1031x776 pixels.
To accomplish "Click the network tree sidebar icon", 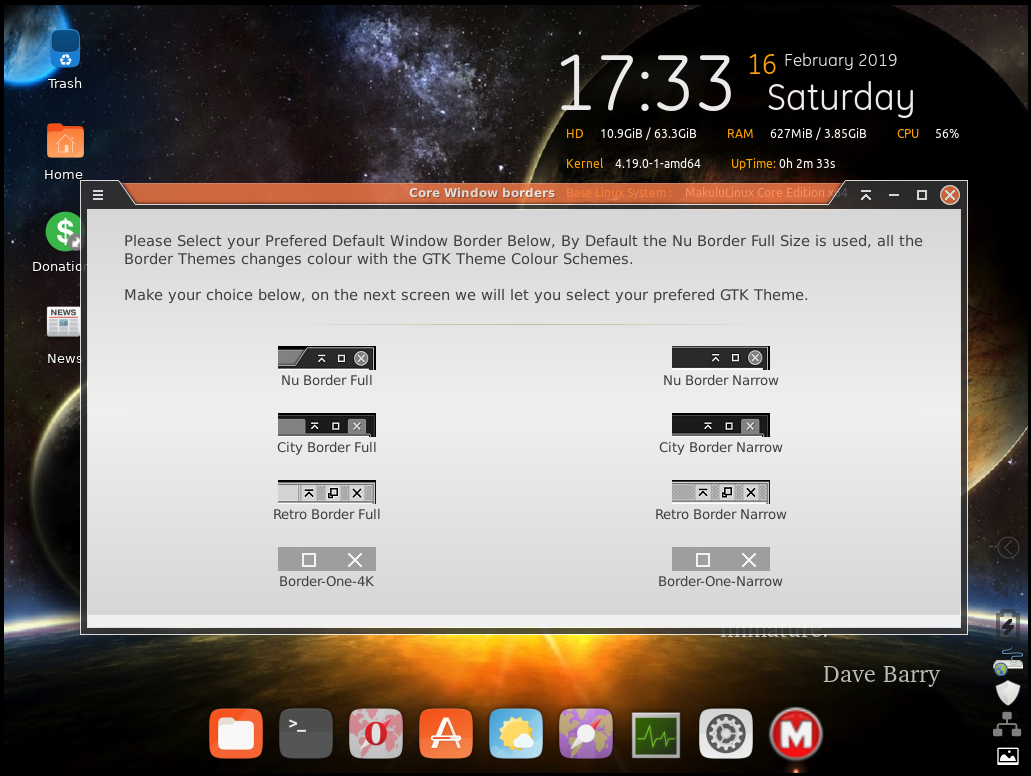I will point(1006,723).
